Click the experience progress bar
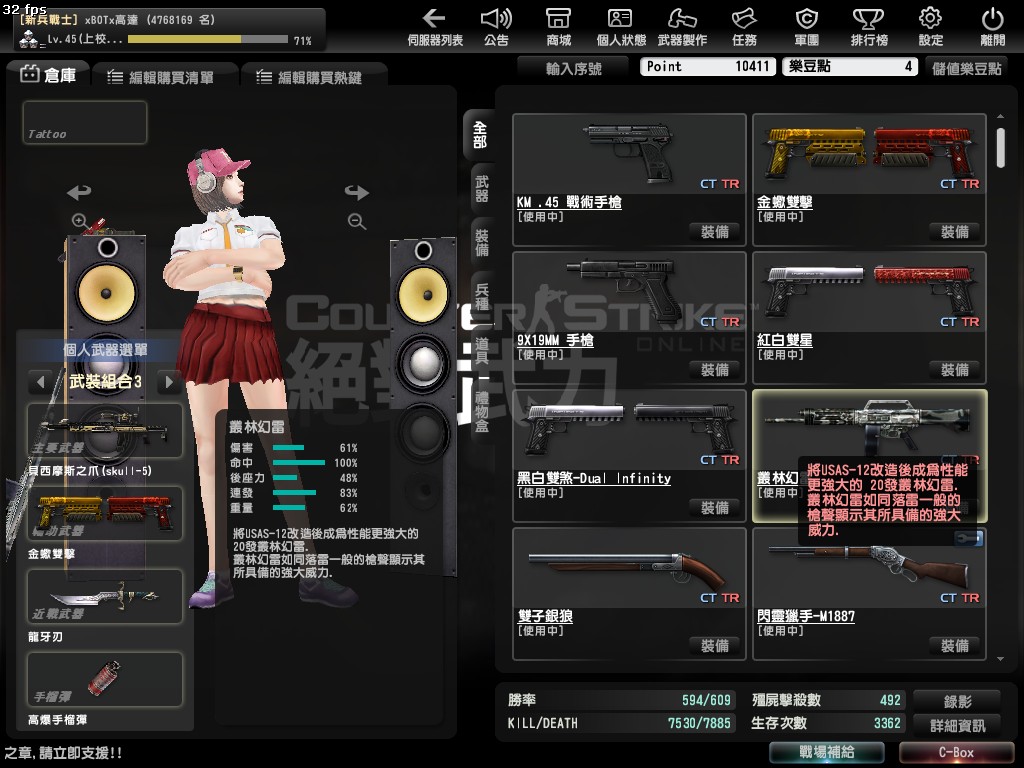Screen dimensions: 1024x768 (208, 39)
